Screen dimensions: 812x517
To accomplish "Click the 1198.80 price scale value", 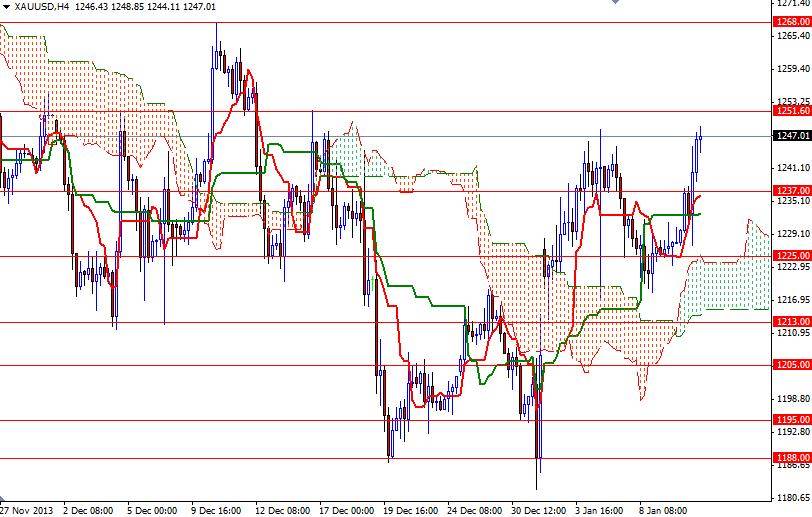I will pos(793,399).
